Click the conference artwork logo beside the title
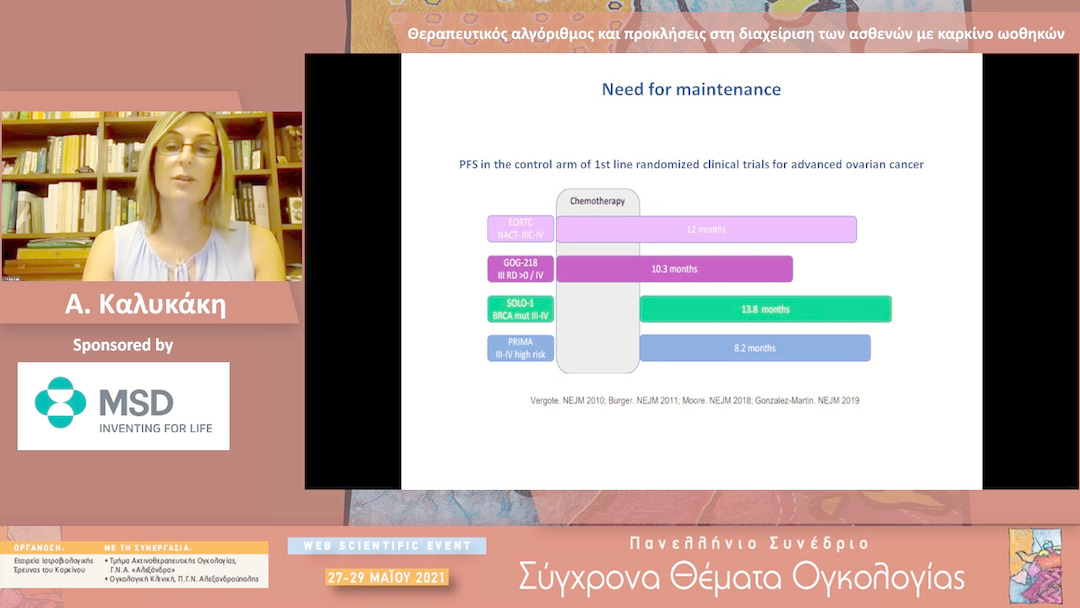Viewport: 1080px width, 608px height. tap(1035, 566)
